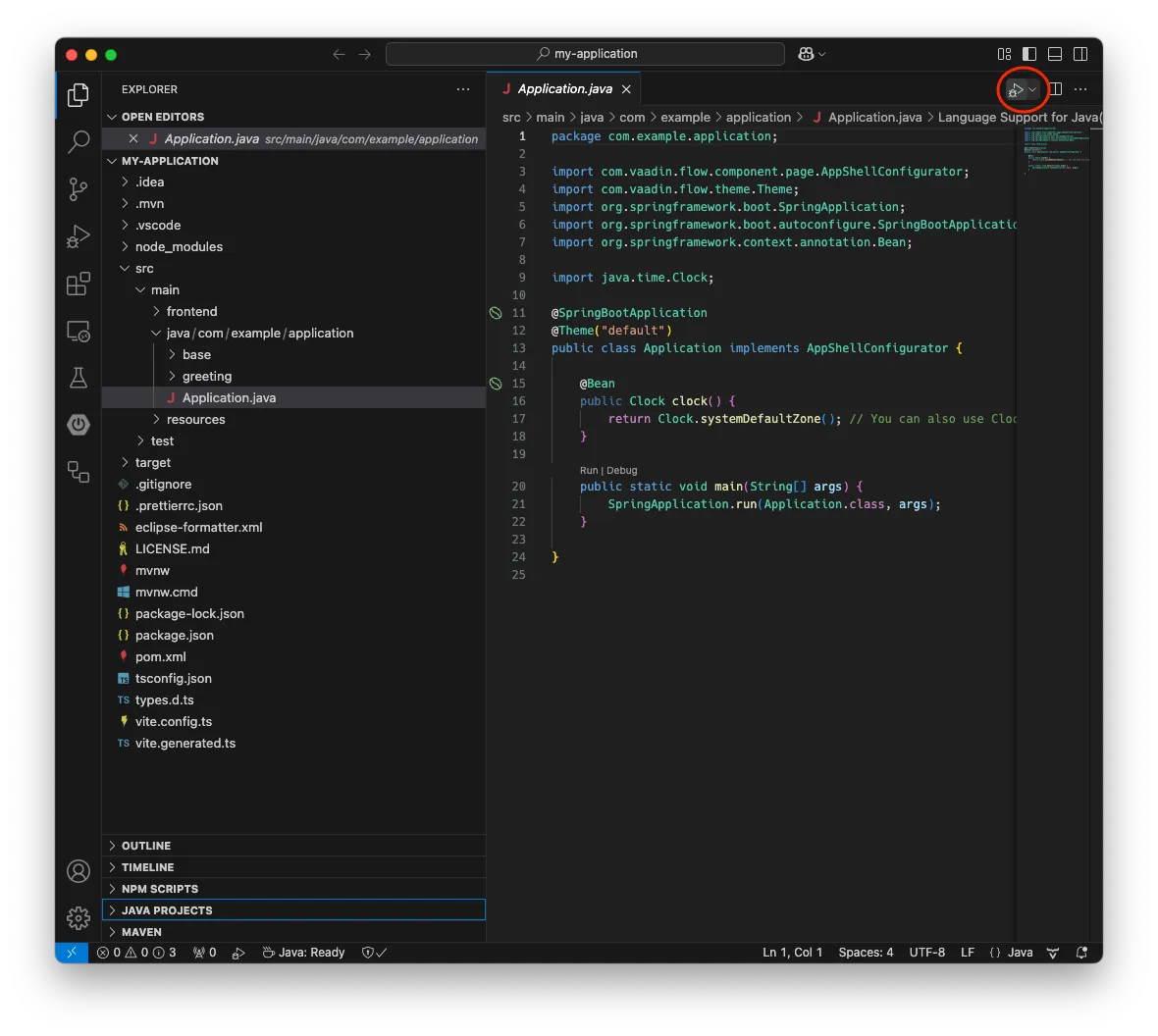Run the Java file with the circled run button
Image resolution: width=1158 pixels, height=1036 pixels.
point(1017,89)
